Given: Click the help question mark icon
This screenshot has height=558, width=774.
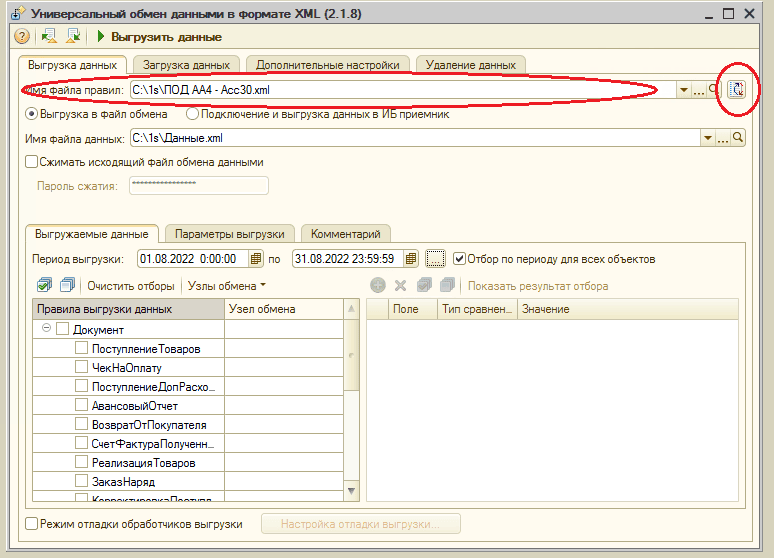Looking at the screenshot, I should (x=20, y=37).
